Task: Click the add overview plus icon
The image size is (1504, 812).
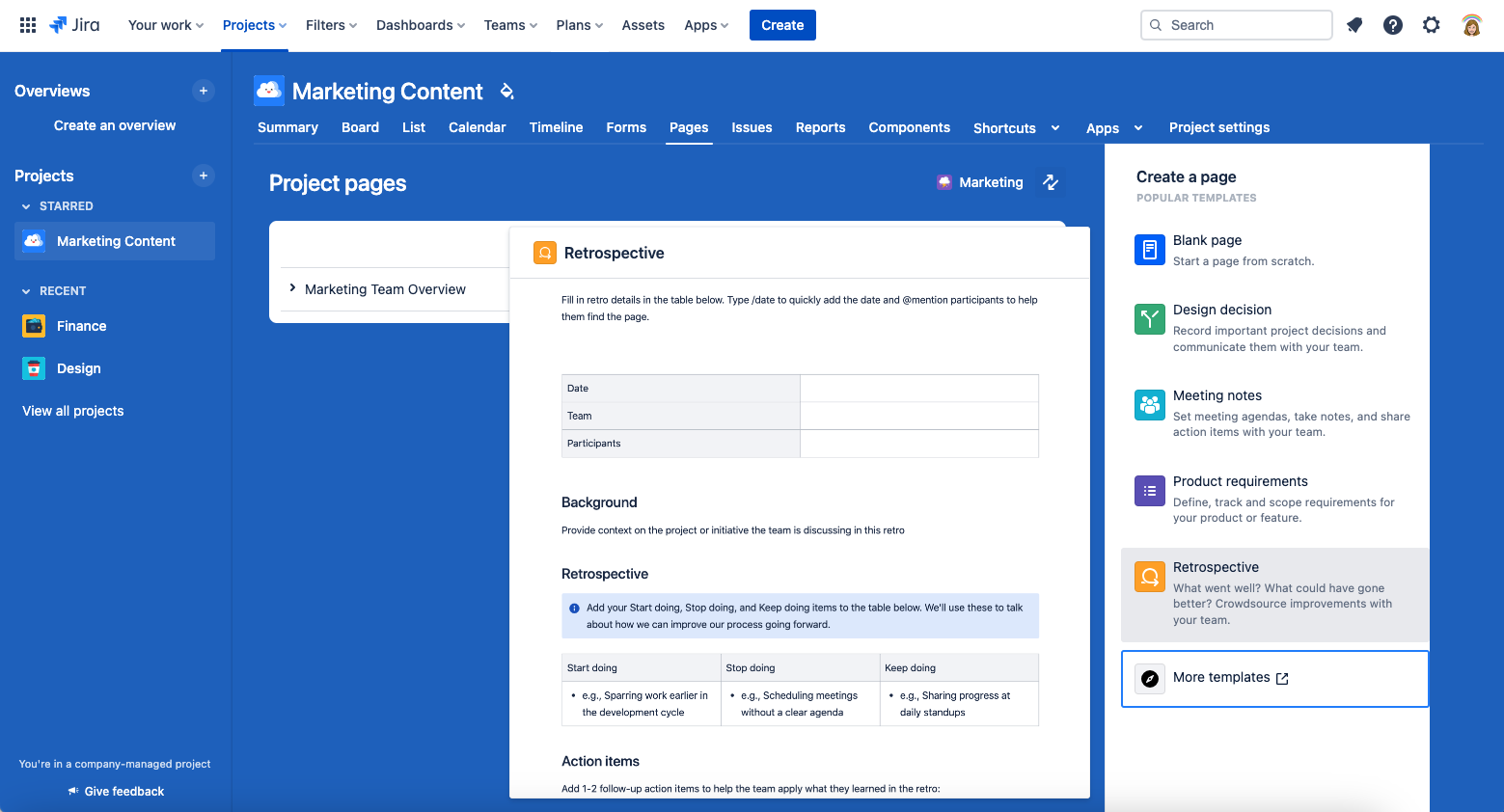Action: [x=203, y=91]
